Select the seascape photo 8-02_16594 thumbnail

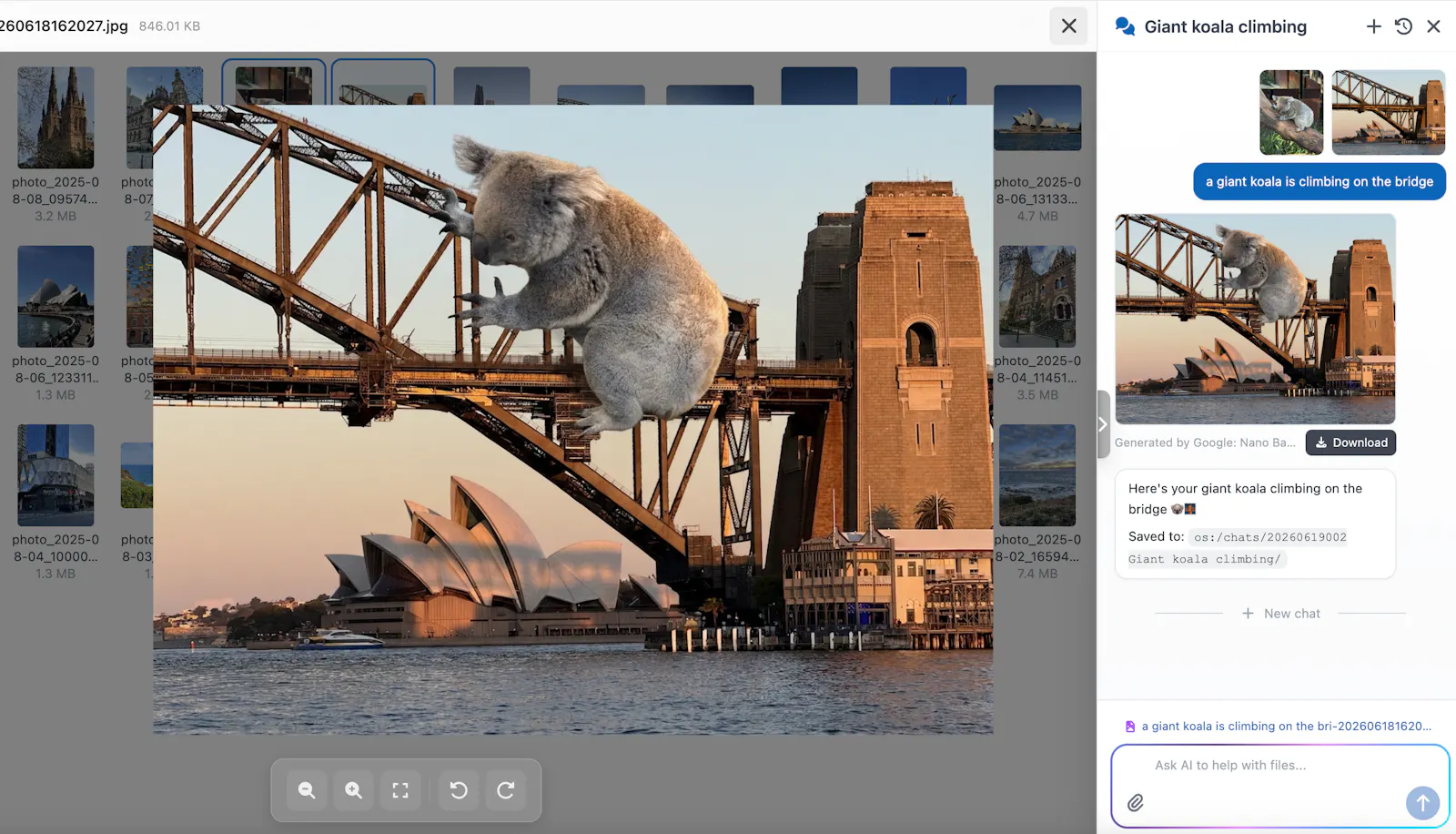point(1037,475)
